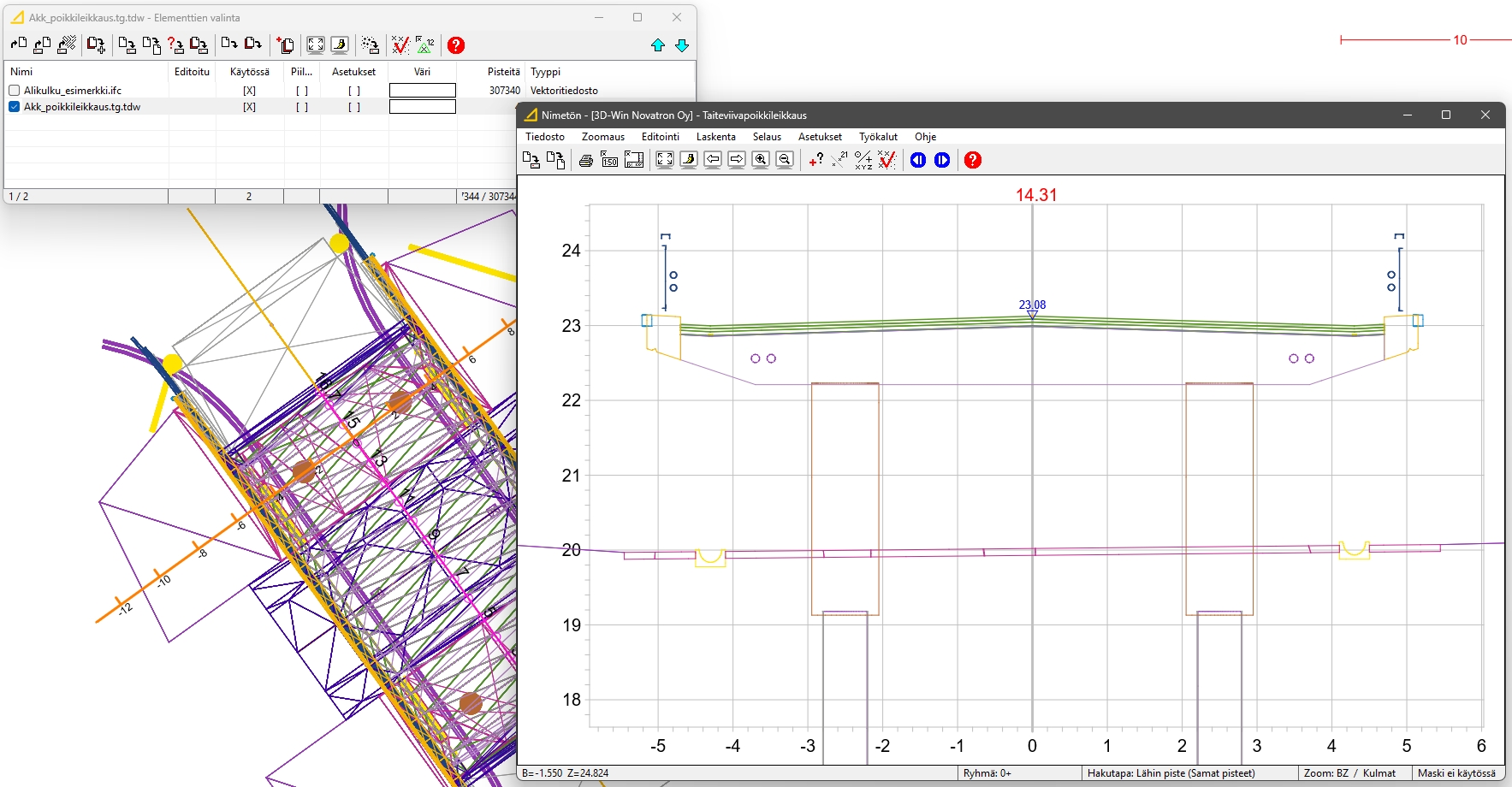Click the Väri swatch for Alikulku_esimerkki.ifc
The height and width of the screenshot is (787, 1512).
click(x=422, y=91)
